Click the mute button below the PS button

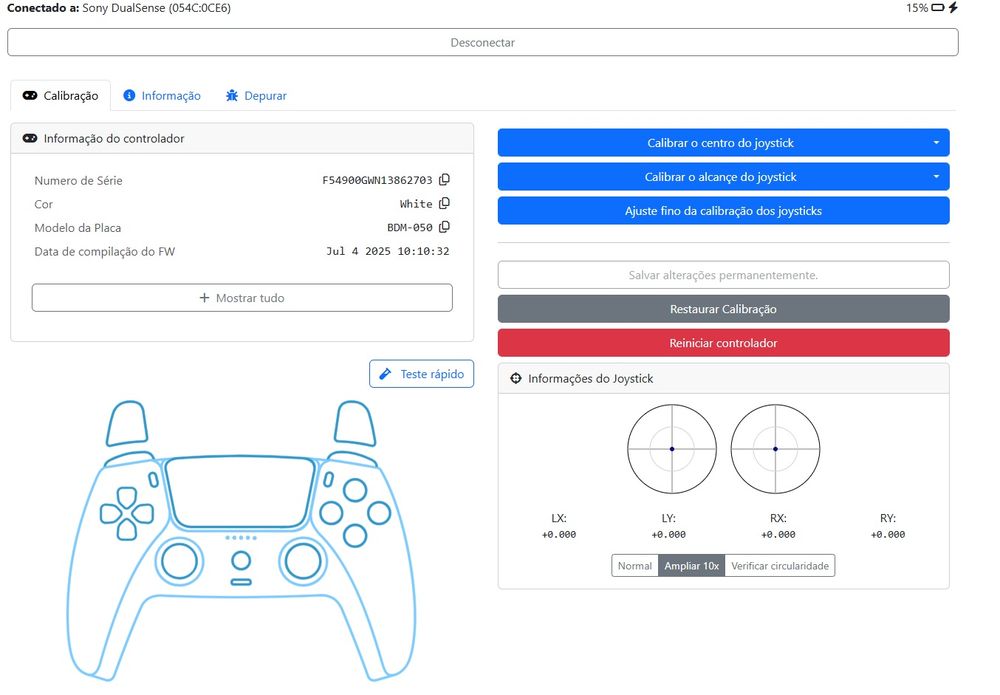click(x=241, y=582)
